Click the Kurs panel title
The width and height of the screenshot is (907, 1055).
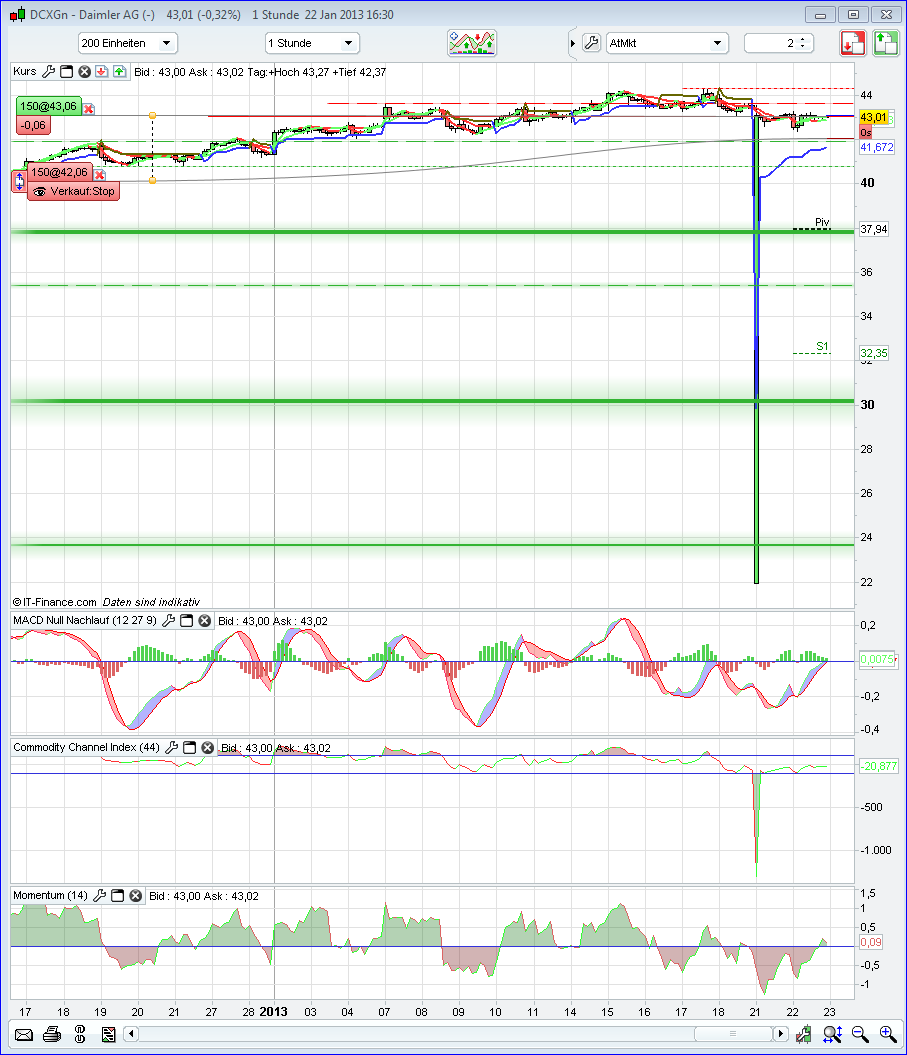(x=25, y=71)
